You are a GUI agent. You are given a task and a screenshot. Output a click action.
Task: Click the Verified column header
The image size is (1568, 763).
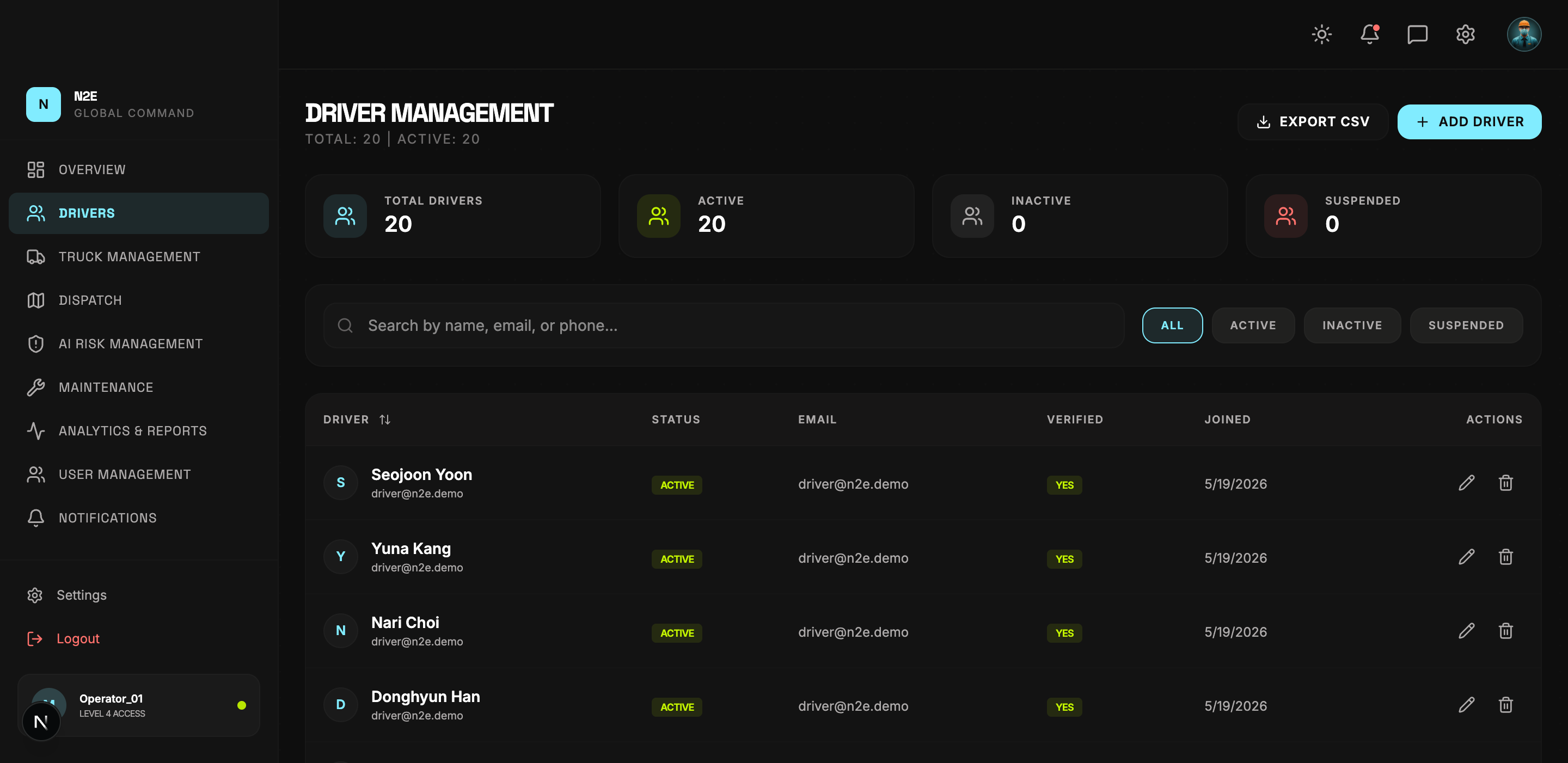tap(1075, 420)
